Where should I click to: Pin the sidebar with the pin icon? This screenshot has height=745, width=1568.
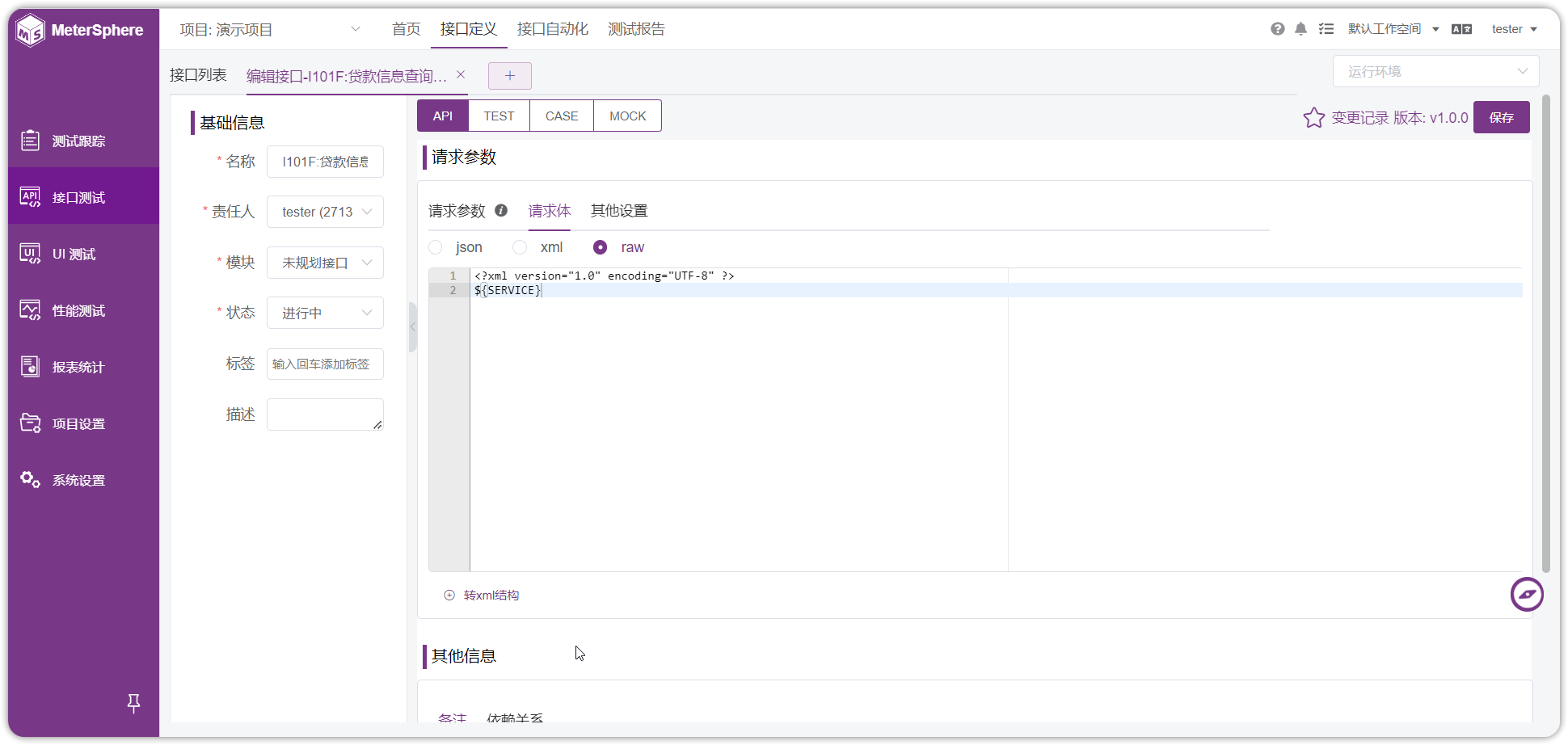134,703
